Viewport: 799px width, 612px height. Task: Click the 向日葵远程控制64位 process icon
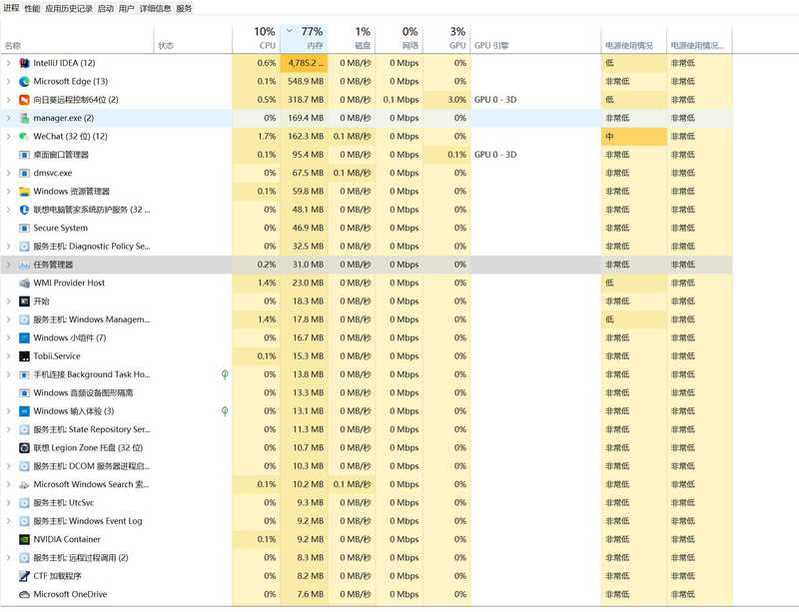24,100
